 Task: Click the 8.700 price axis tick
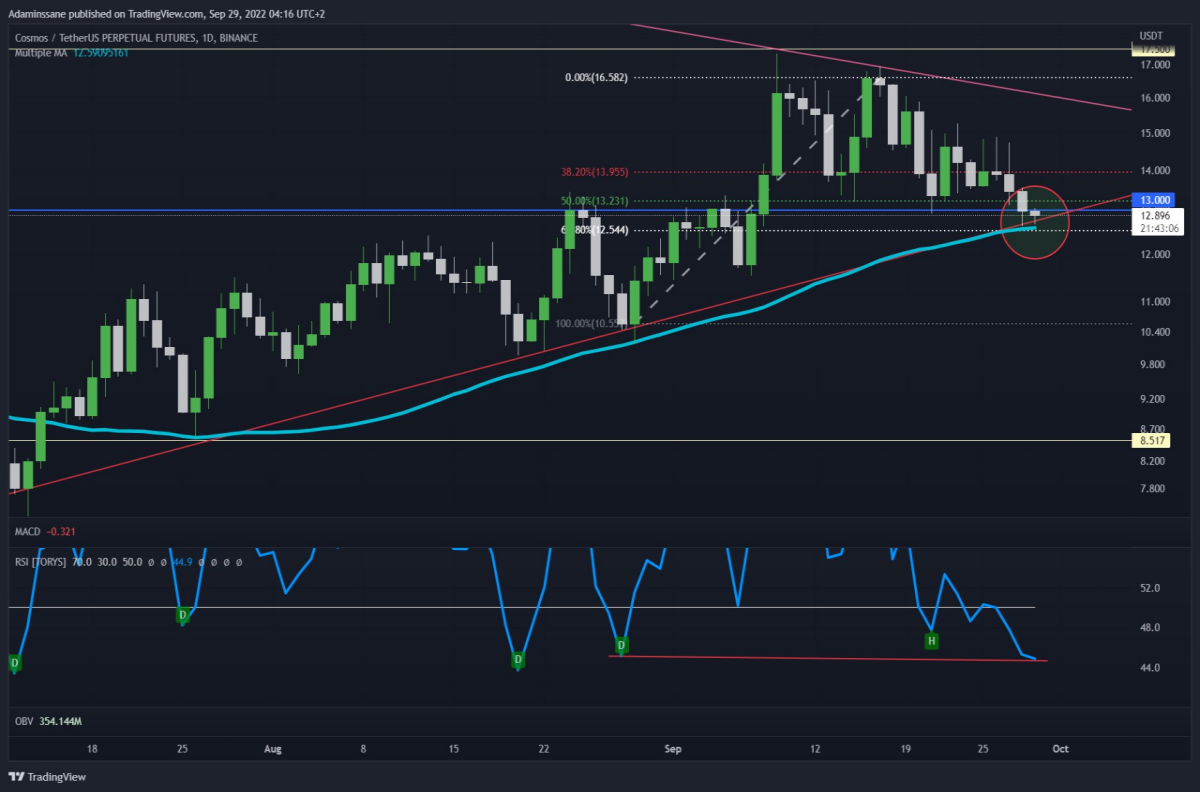1152,429
